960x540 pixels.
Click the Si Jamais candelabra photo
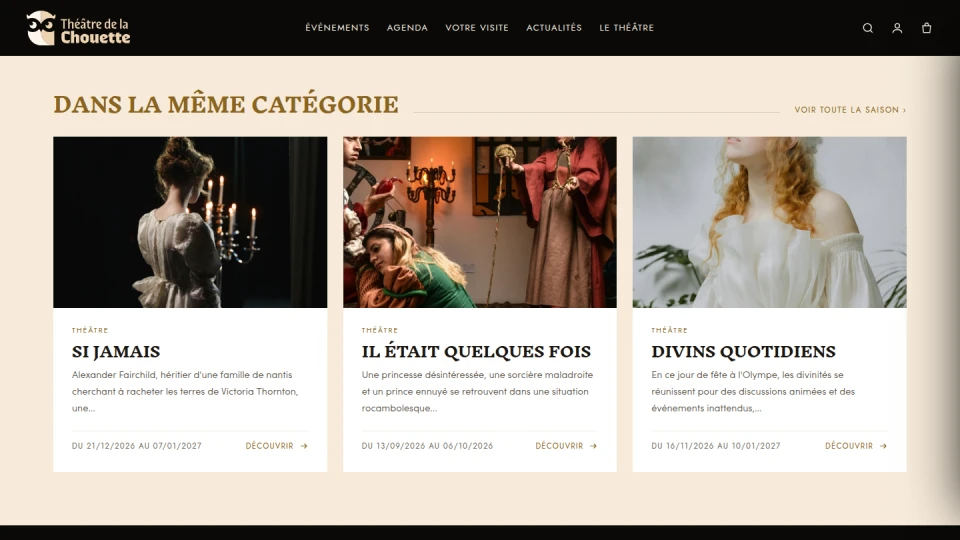pyautogui.click(x=190, y=222)
